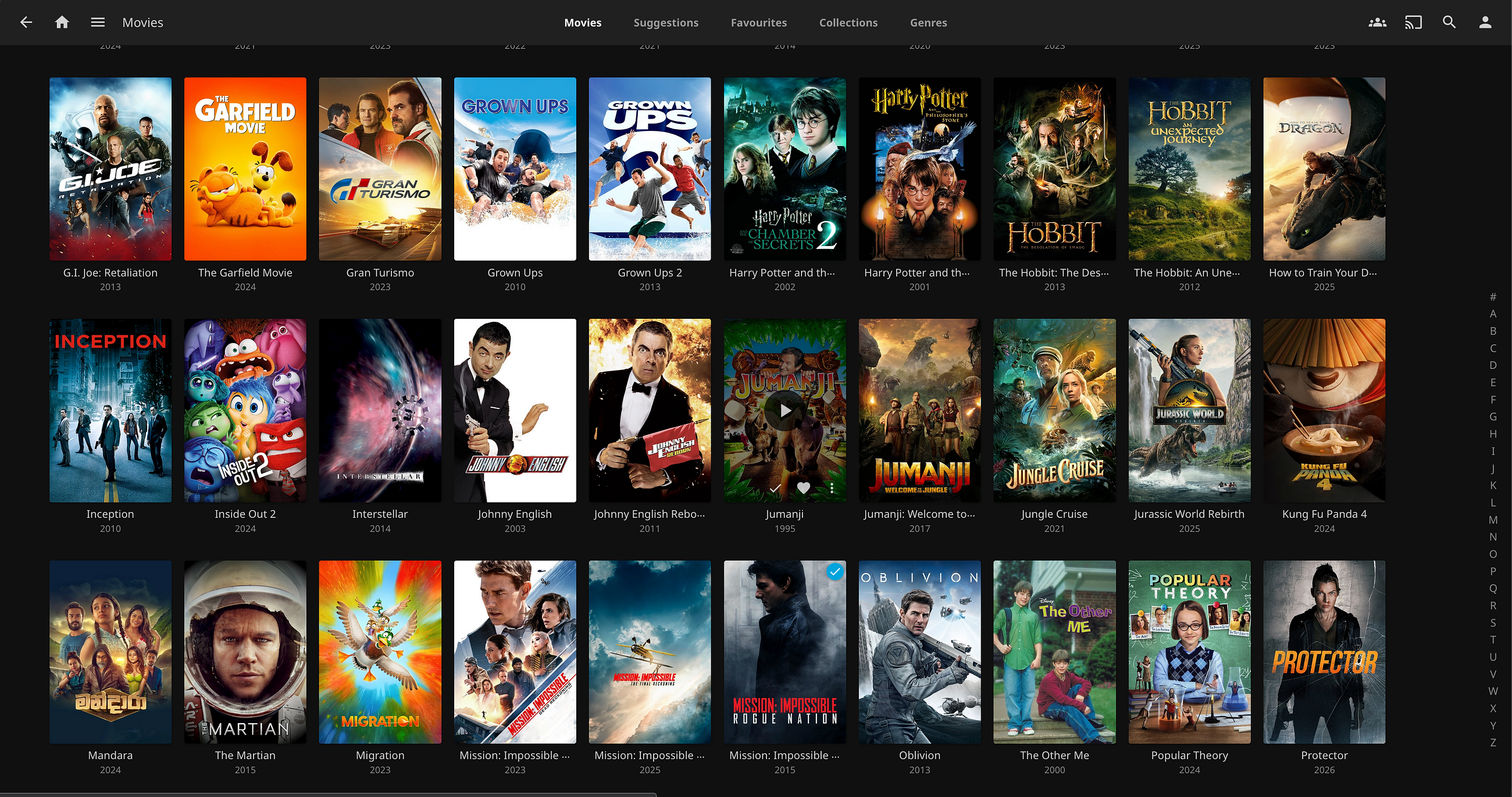
Task: Open the user profile icon
Action: [x=1485, y=22]
